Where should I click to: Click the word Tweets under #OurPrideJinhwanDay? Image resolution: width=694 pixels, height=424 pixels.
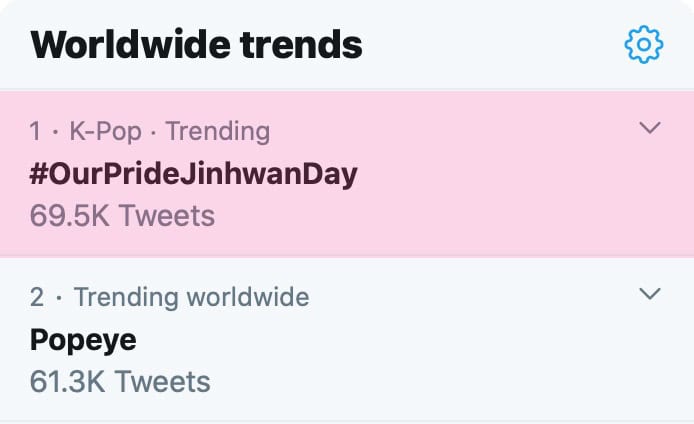[x=164, y=215]
